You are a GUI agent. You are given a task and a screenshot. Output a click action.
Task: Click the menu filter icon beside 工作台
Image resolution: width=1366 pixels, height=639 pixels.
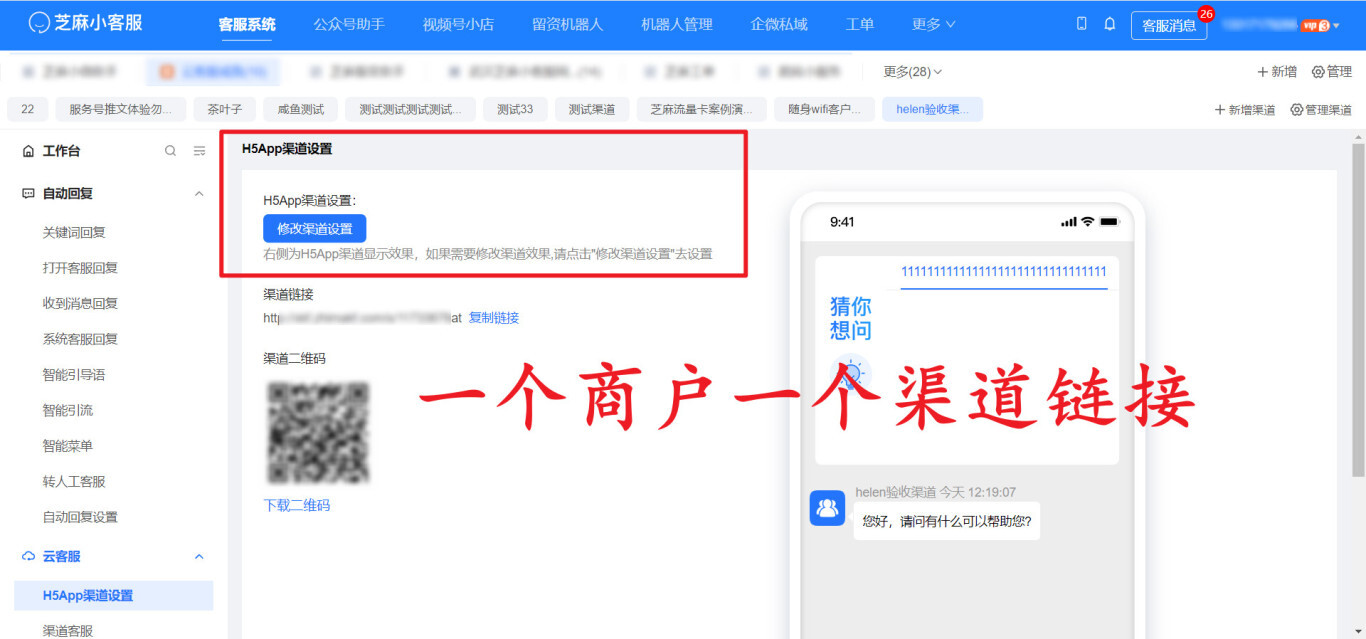point(199,151)
